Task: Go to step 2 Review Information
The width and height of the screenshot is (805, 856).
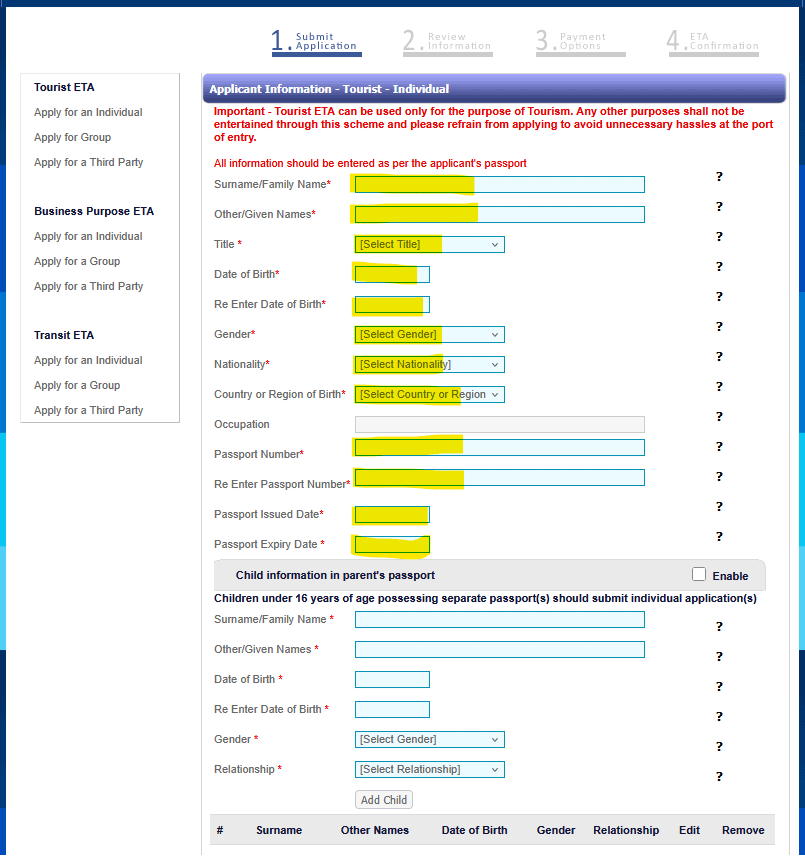Action: click(x=448, y=43)
